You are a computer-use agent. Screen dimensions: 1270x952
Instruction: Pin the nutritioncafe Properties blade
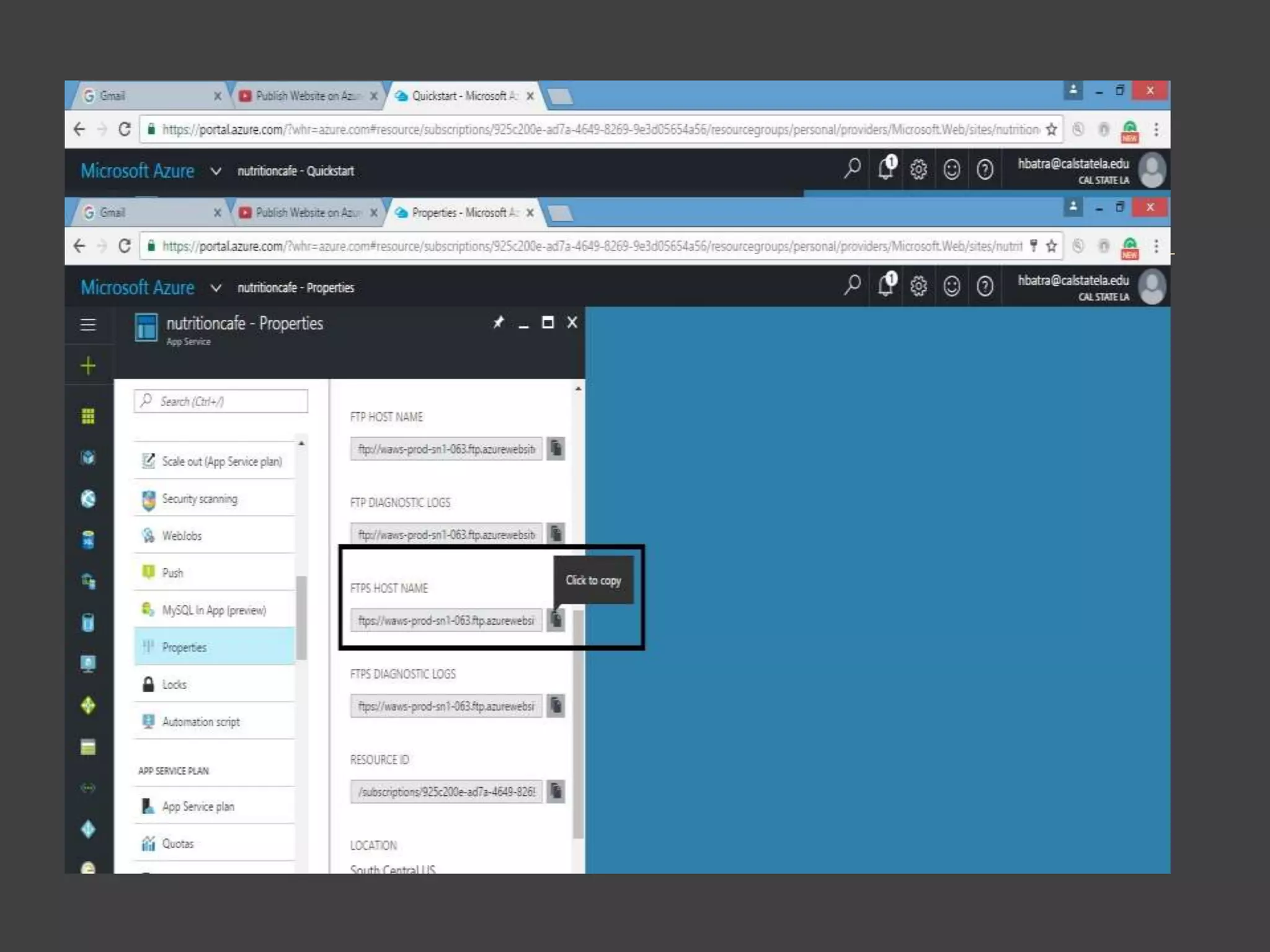point(499,322)
